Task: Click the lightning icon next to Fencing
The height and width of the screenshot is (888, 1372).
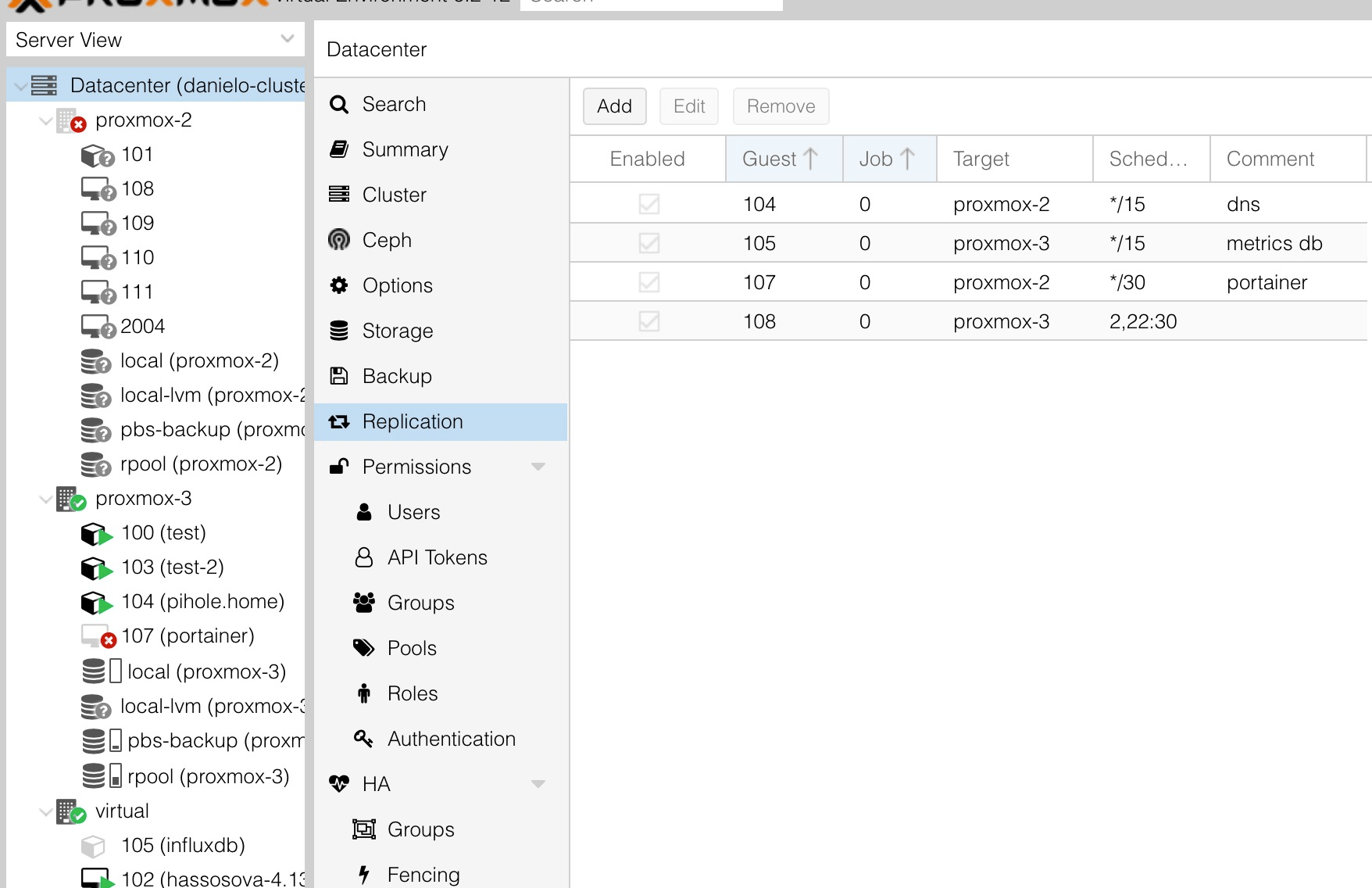Action: (363, 874)
